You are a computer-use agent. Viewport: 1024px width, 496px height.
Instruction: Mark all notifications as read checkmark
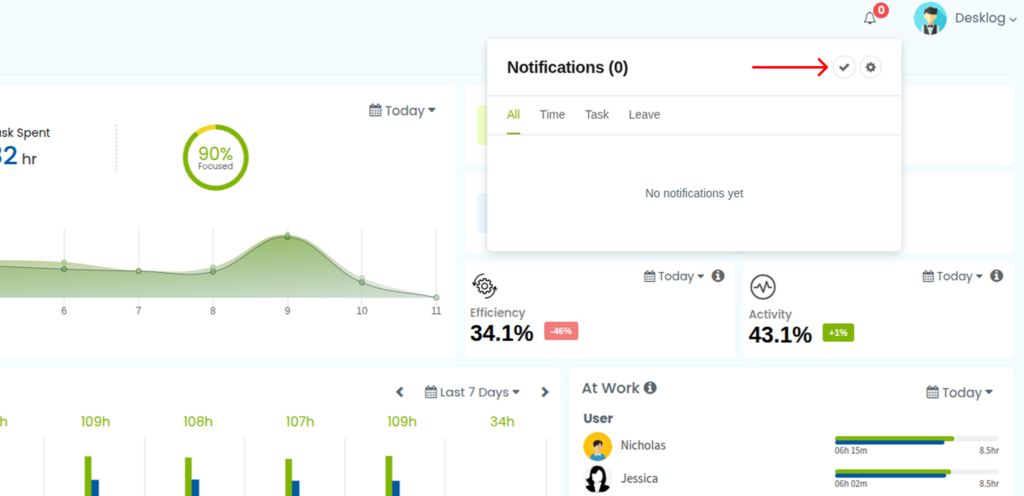[x=844, y=67]
